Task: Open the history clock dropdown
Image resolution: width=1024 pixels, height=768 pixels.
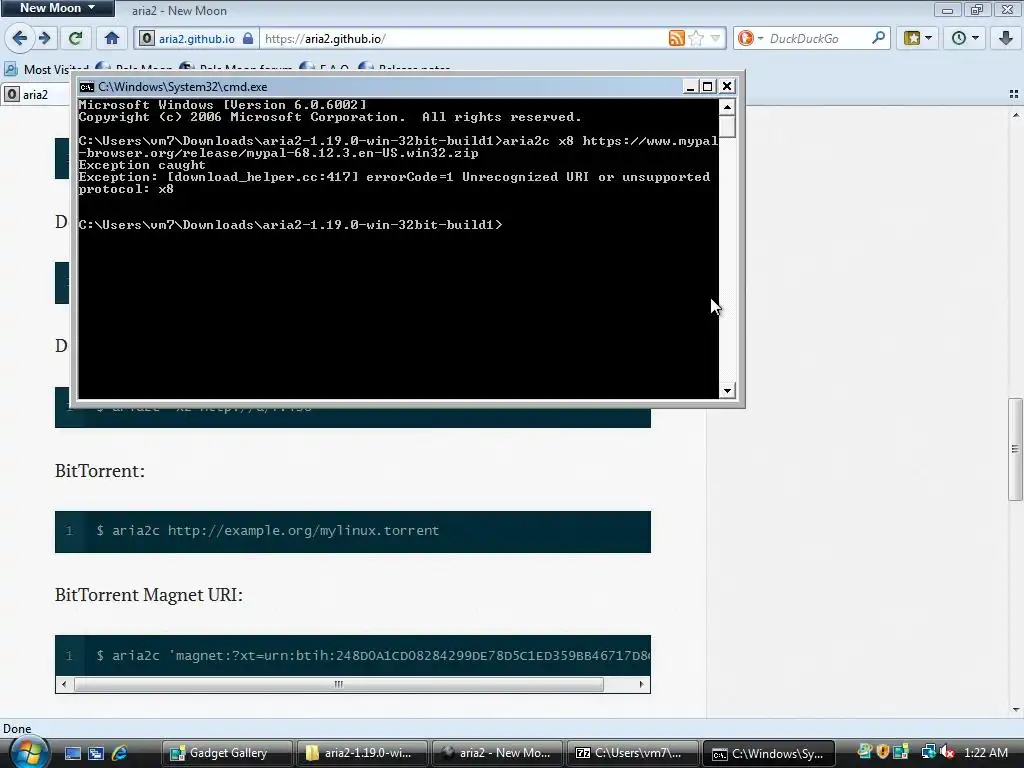Action: [965, 38]
